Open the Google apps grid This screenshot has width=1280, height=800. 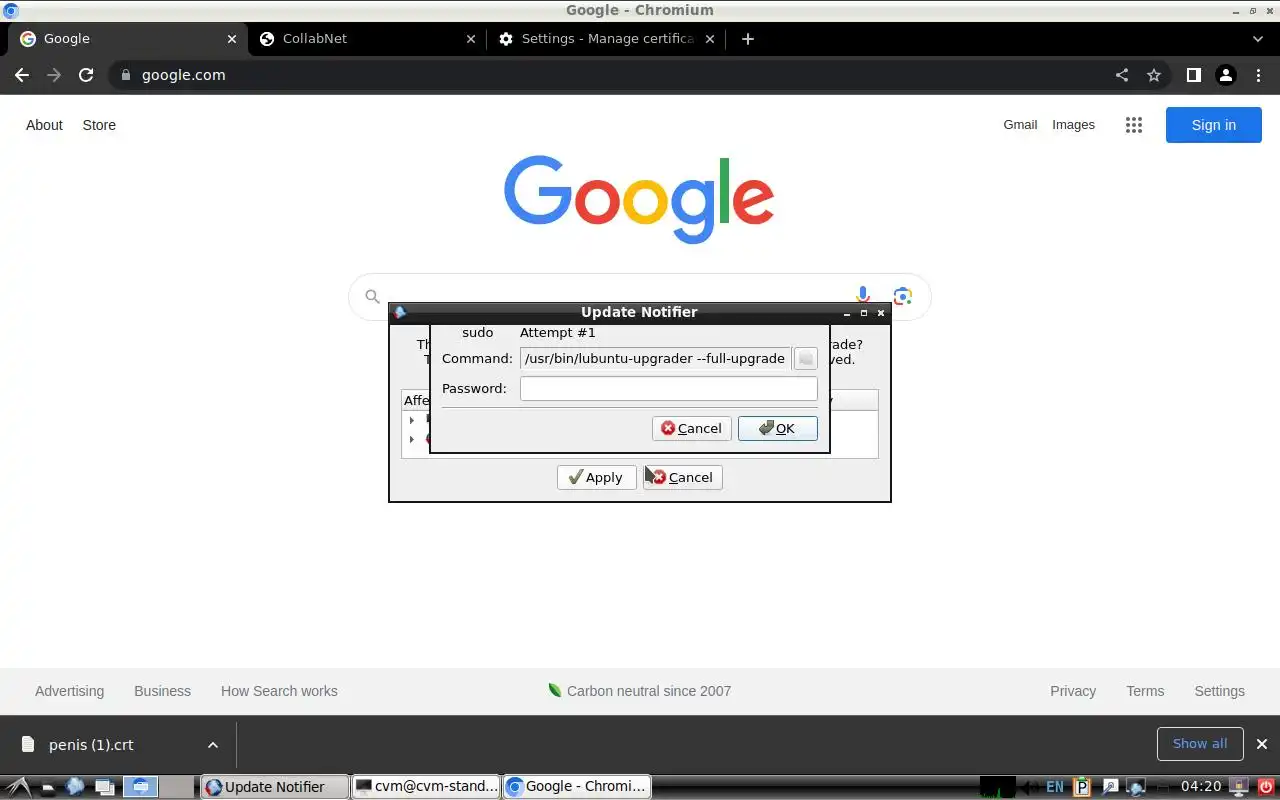[x=1133, y=125]
